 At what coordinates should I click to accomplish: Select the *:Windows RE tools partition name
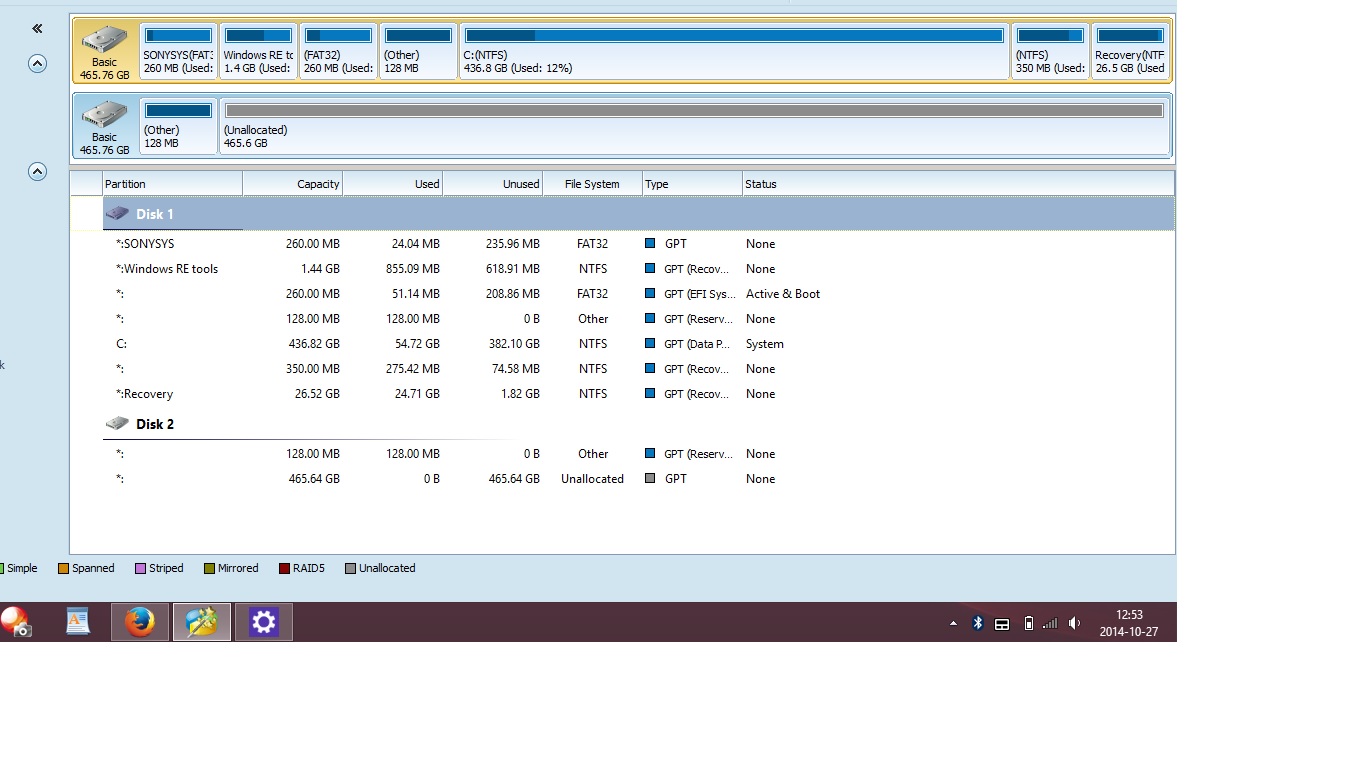click(167, 269)
